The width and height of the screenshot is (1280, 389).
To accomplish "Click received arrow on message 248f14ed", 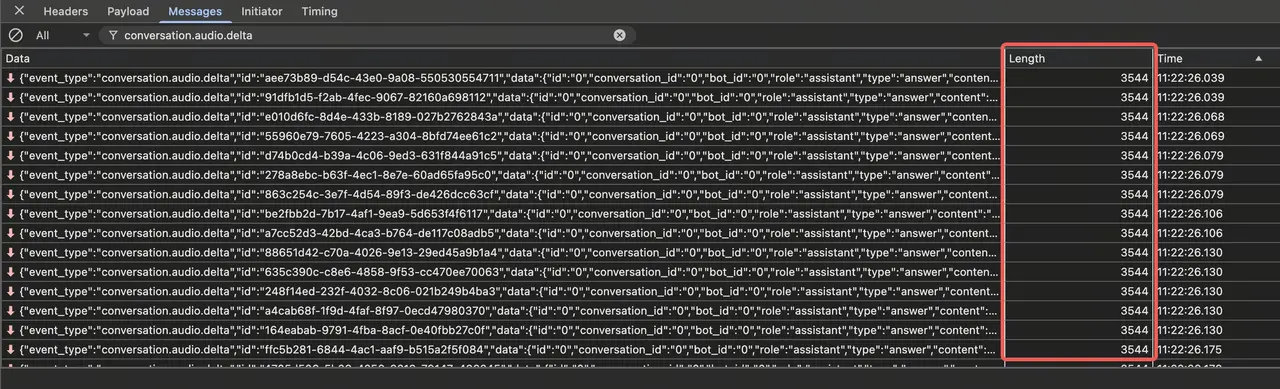I will 10,292.
